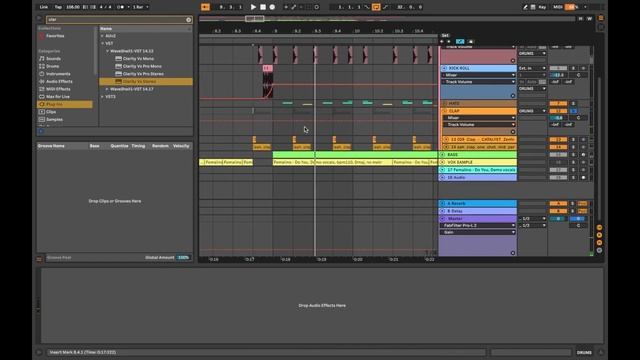
Task: Select Instruments category in browser
Action: pyautogui.click(x=58, y=74)
